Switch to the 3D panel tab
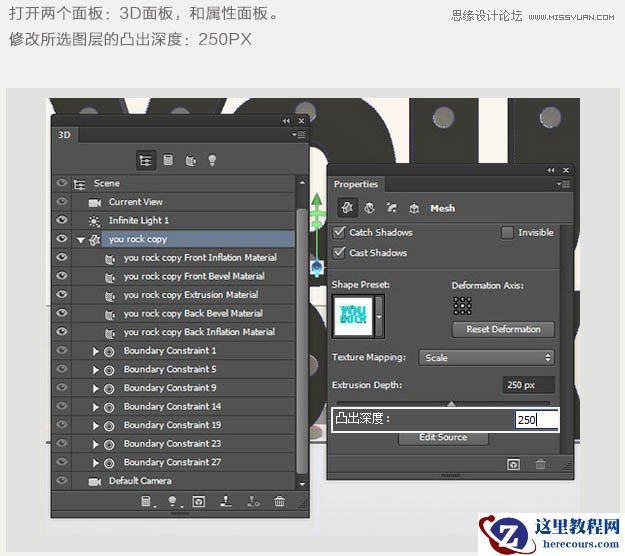Image resolution: width=625 pixels, height=556 pixels. click(x=64, y=135)
